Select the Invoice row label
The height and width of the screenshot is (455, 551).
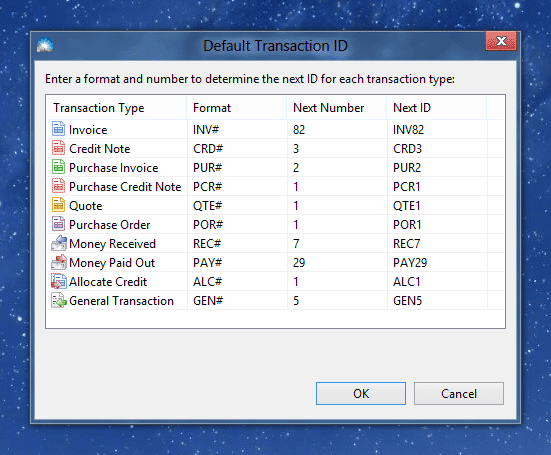[88, 130]
